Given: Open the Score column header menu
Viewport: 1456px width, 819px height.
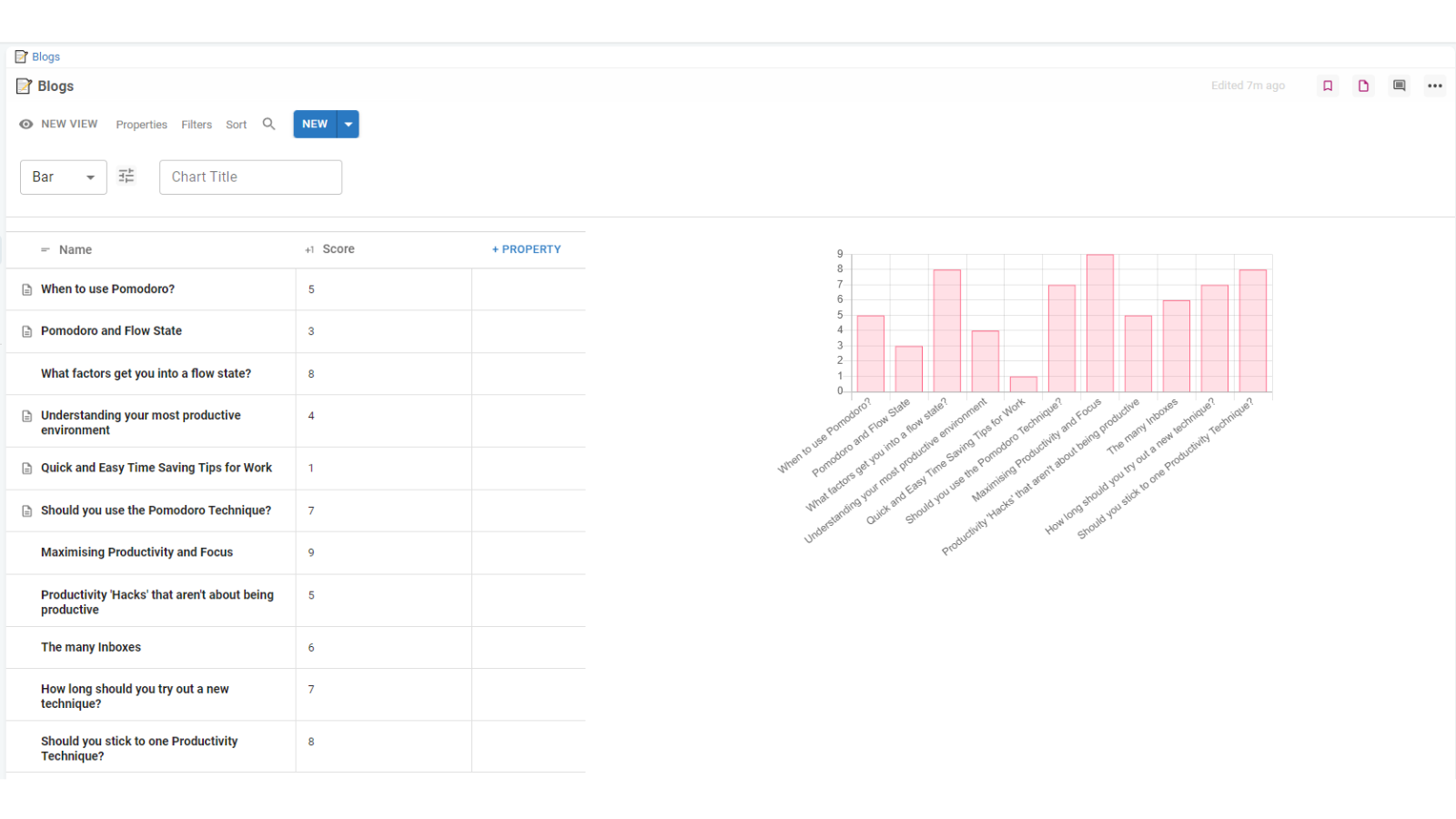Looking at the screenshot, I should coord(338,249).
